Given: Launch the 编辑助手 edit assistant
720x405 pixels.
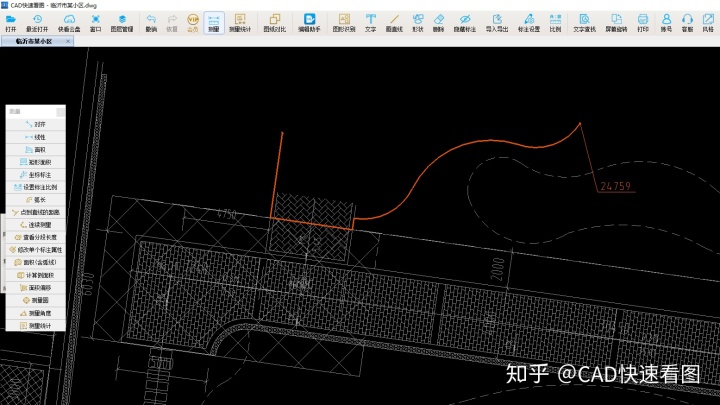Looking at the screenshot, I should click(309, 22).
